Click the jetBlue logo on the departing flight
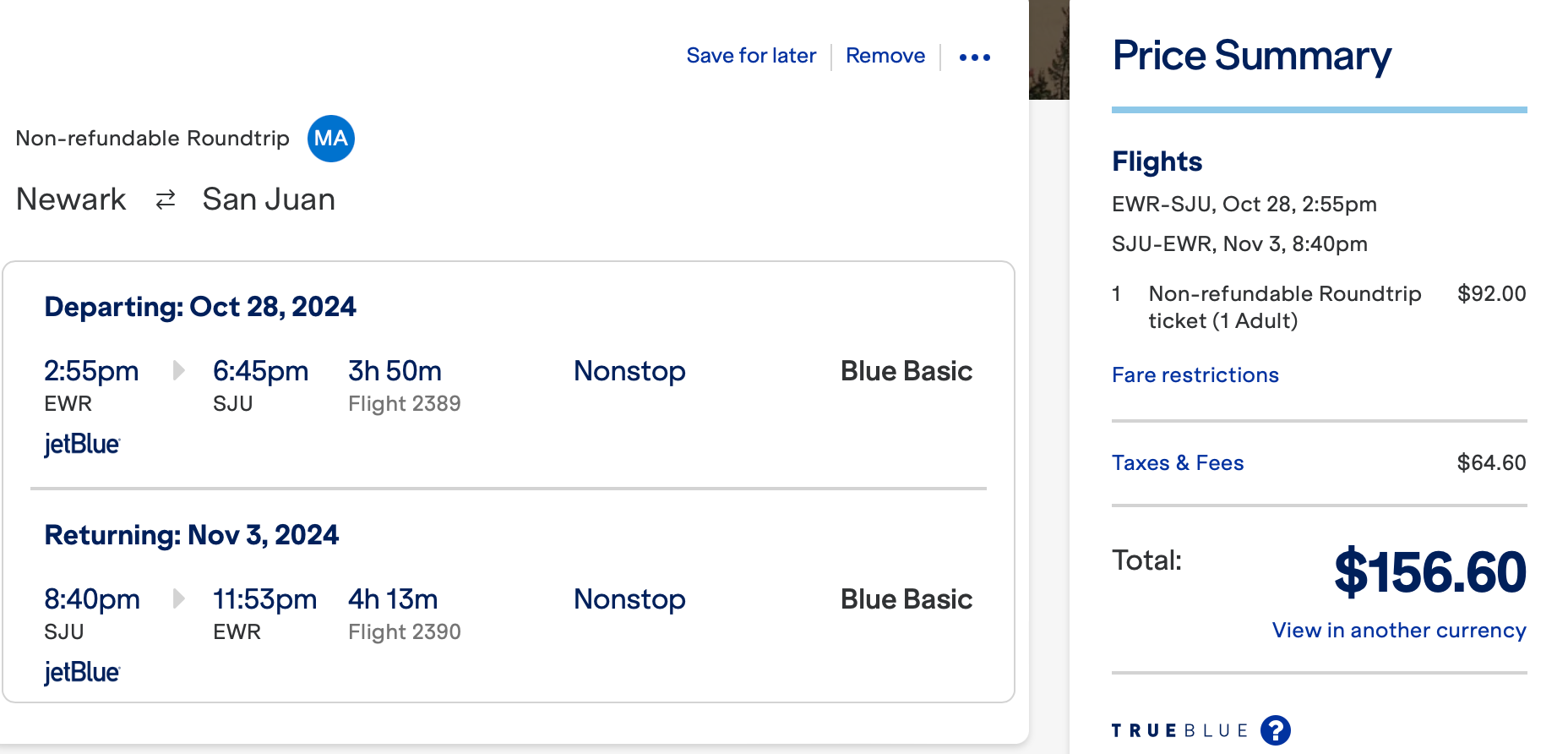1568x754 pixels. (81, 444)
